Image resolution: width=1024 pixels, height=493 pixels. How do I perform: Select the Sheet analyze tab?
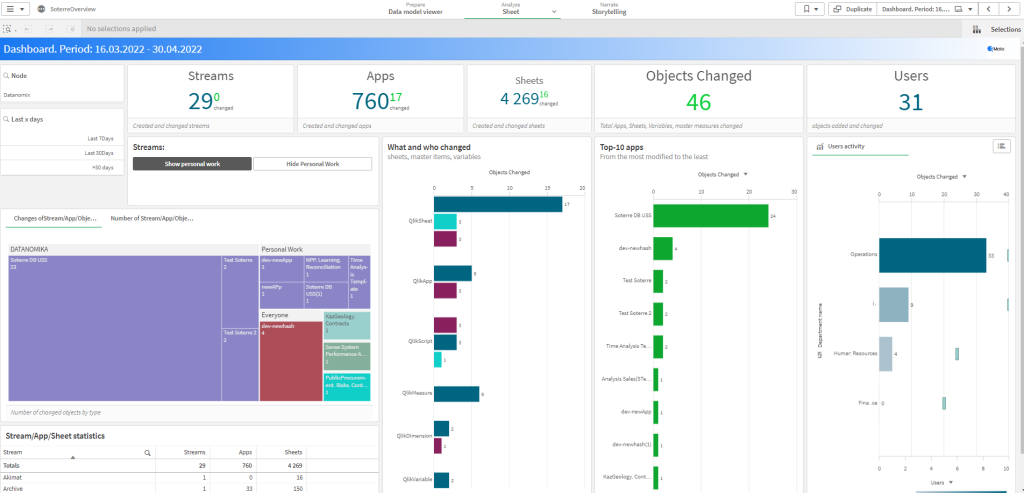[x=511, y=9]
